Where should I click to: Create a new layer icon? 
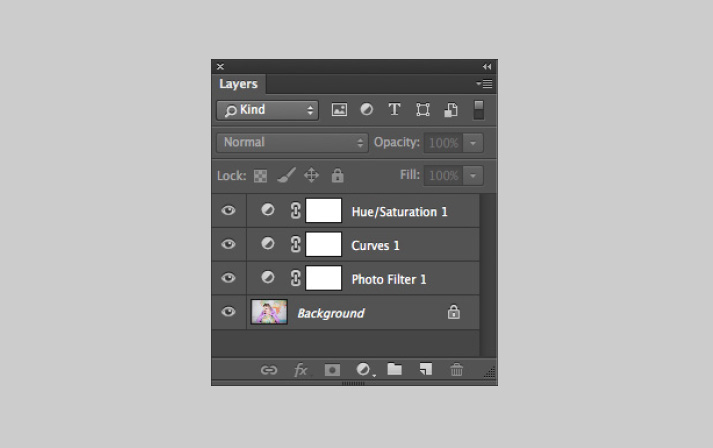pyautogui.click(x=426, y=369)
